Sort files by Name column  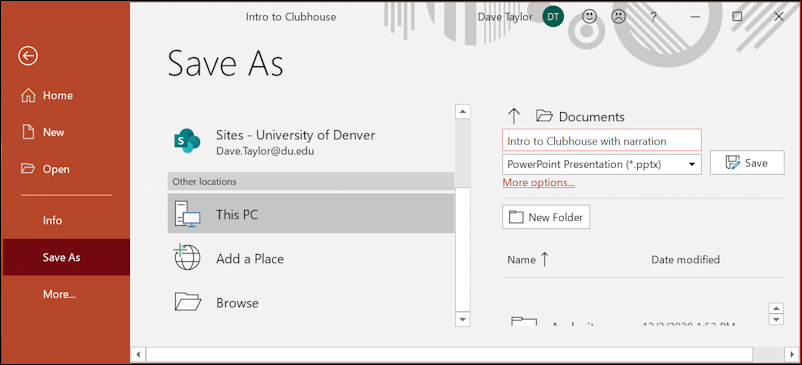coord(527,260)
